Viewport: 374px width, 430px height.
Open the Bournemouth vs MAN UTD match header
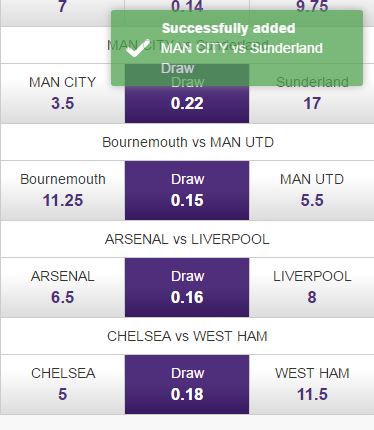coord(187,142)
